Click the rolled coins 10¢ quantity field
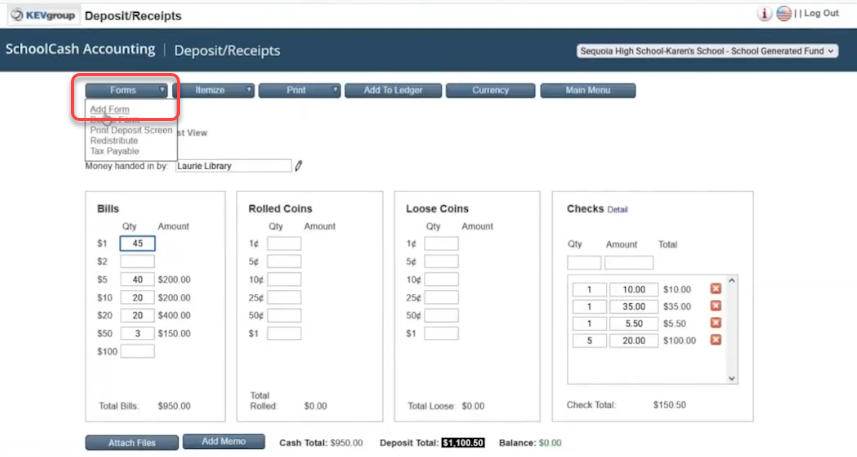Screen dimensions: 857x457 point(284,279)
